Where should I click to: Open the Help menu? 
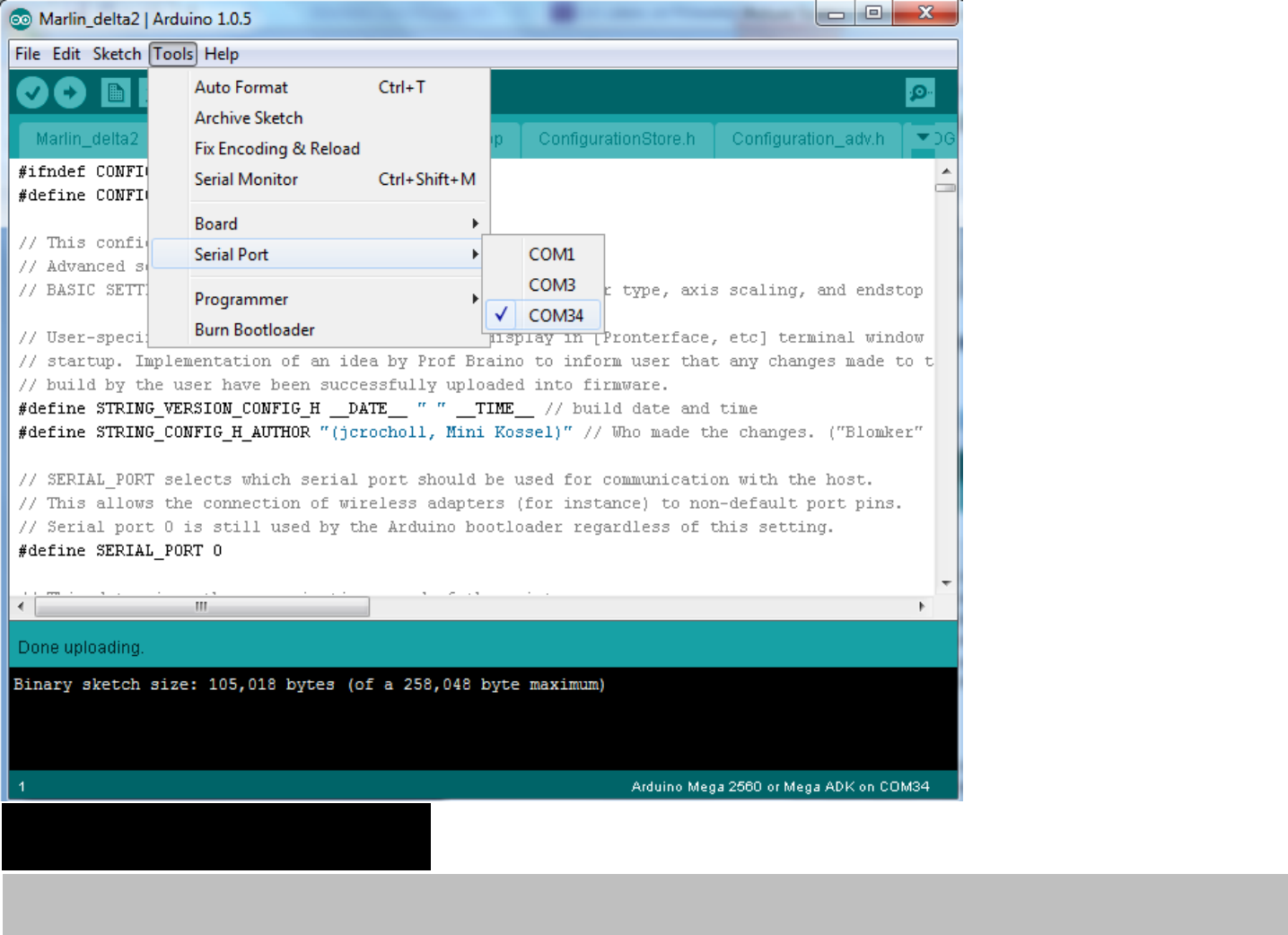pyautogui.click(x=222, y=54)
